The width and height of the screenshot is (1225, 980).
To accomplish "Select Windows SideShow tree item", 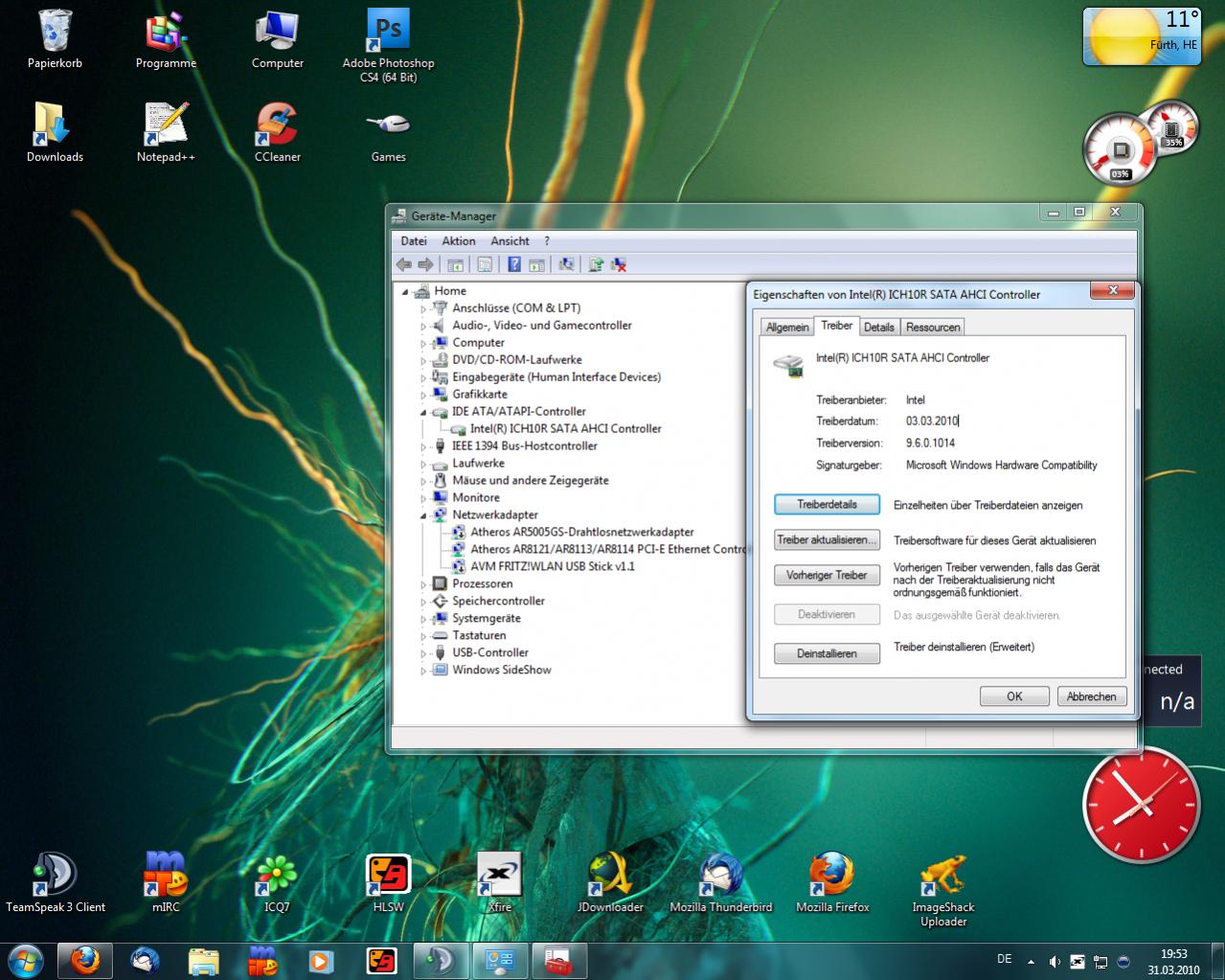I will 501,671.
